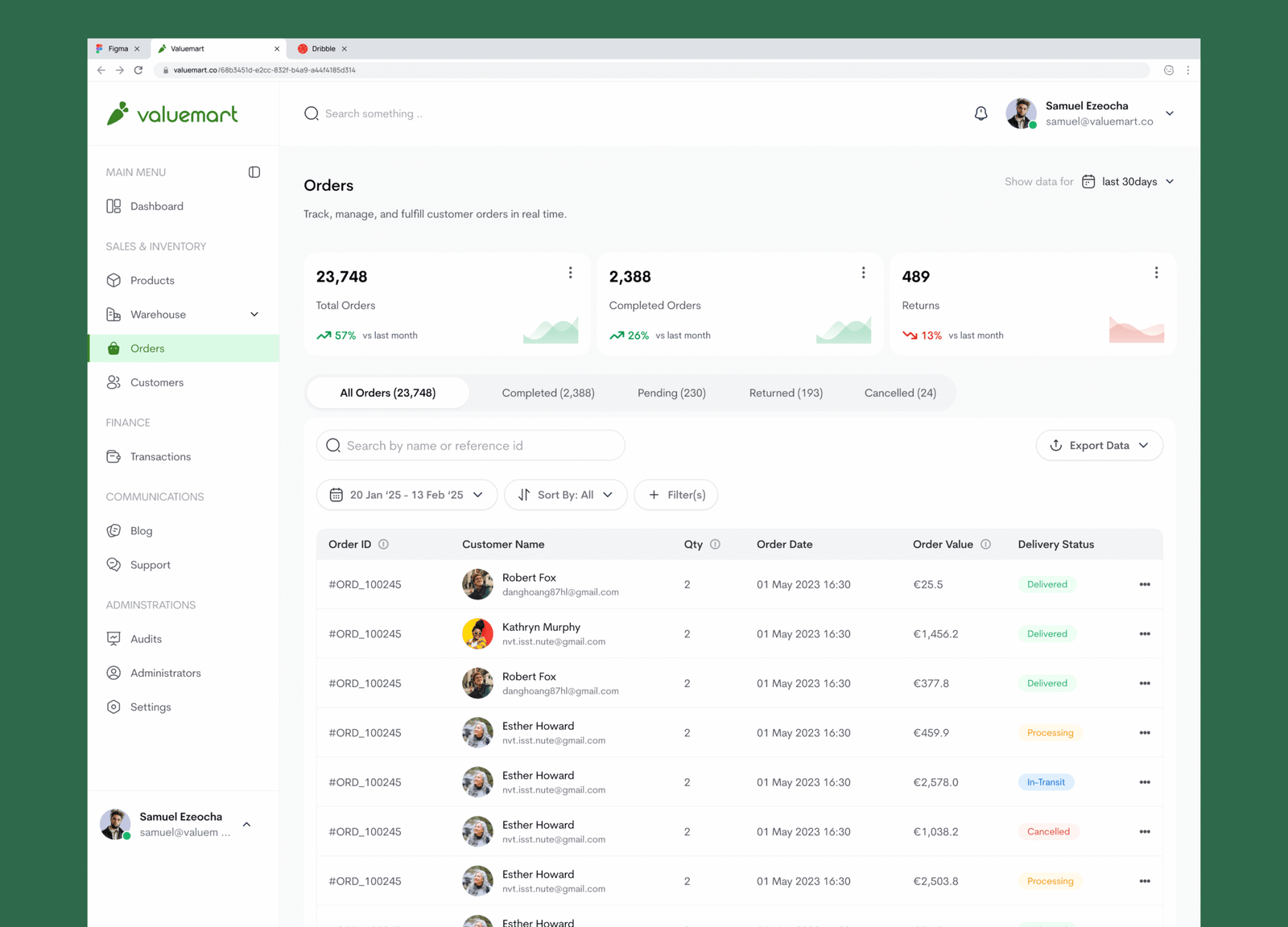1288x927 pixels.
Task: Click info icon next to Qty header
Action: (715, 545)
